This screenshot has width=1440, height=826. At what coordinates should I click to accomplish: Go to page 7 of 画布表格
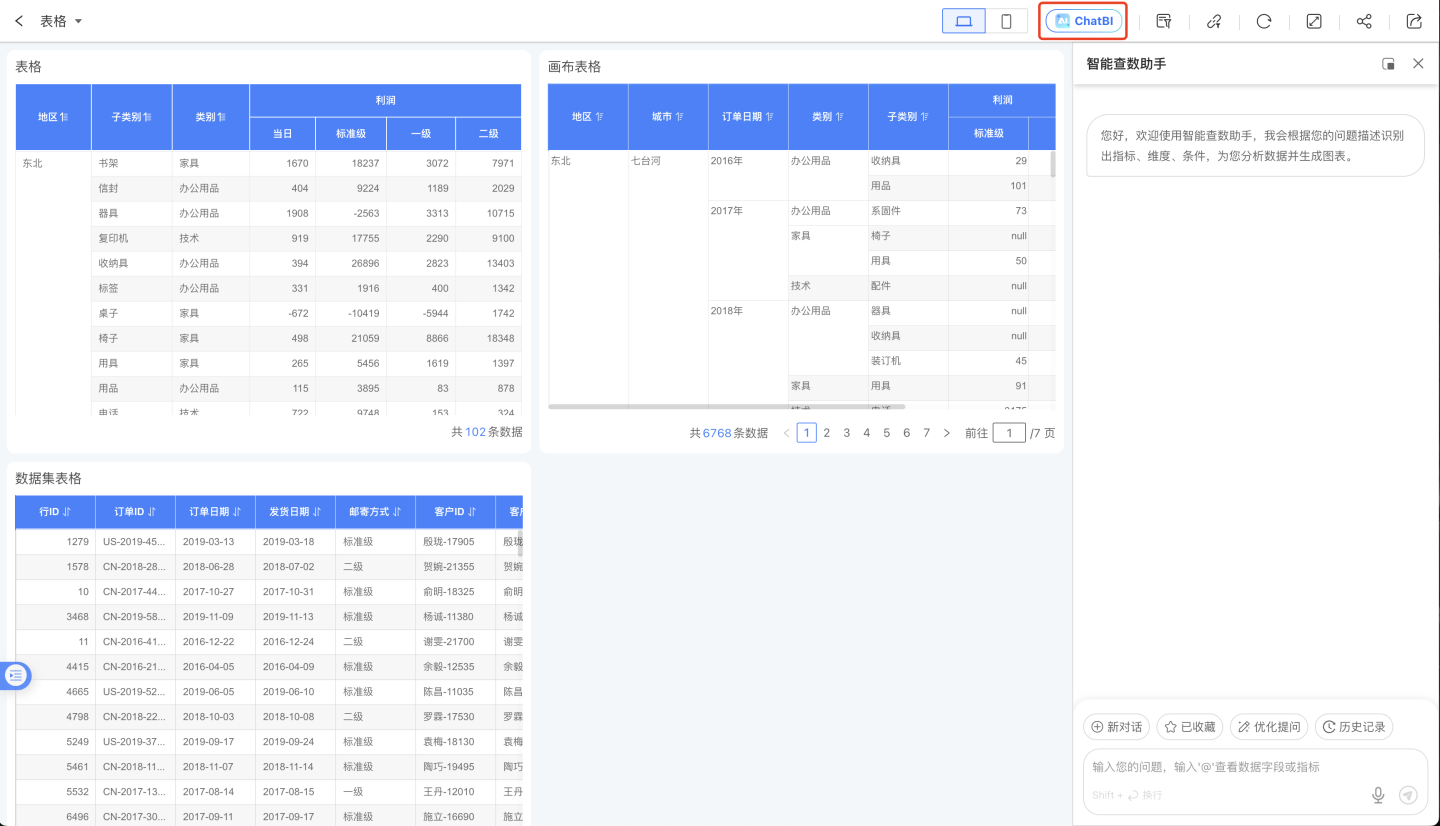(x=926, y=433)
